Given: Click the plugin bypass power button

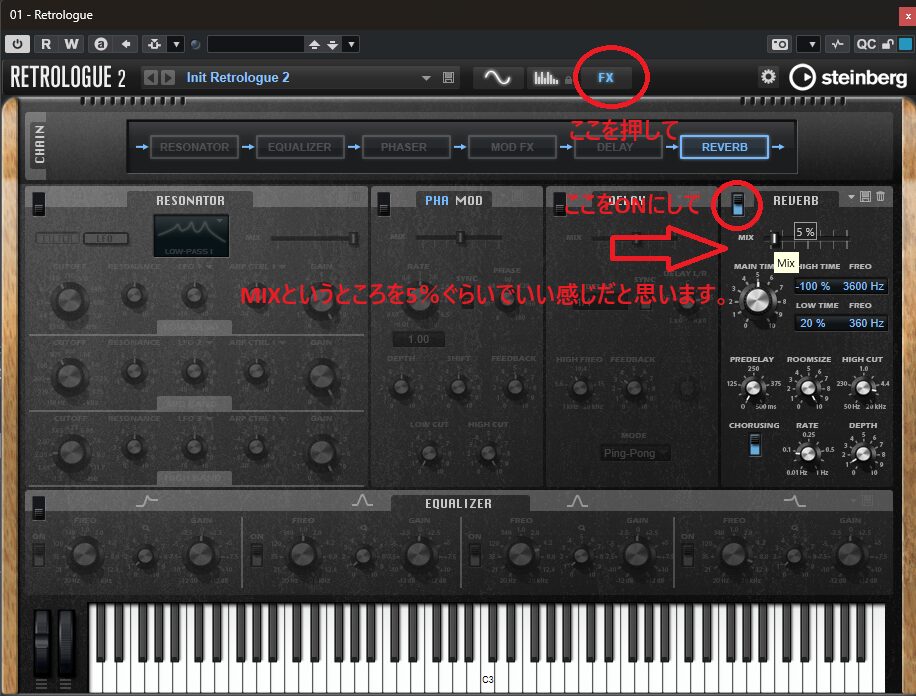Looking at the screenshot, I should [x=18, y=44].
